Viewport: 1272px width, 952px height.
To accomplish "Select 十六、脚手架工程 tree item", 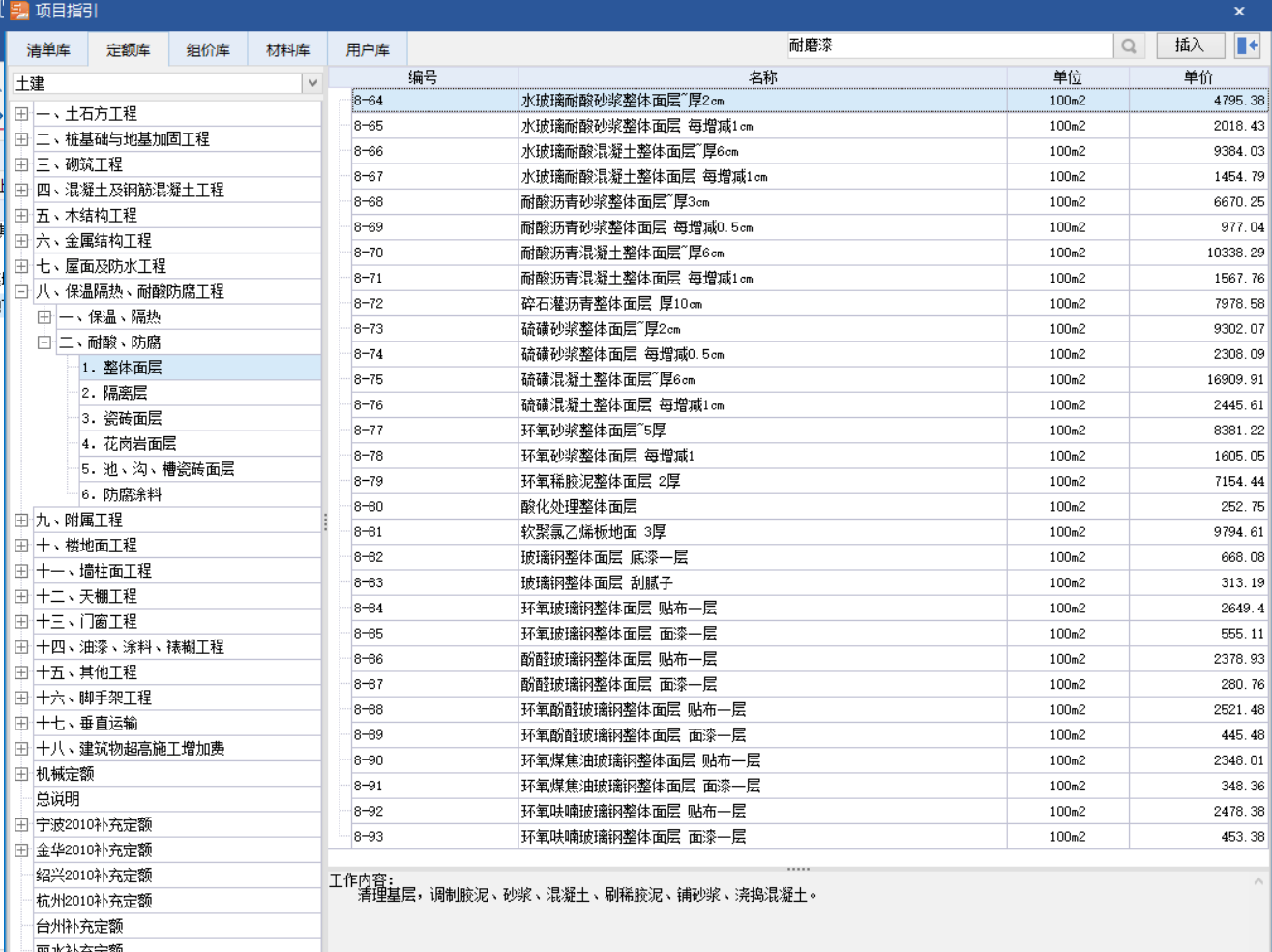I will point(177,698).
